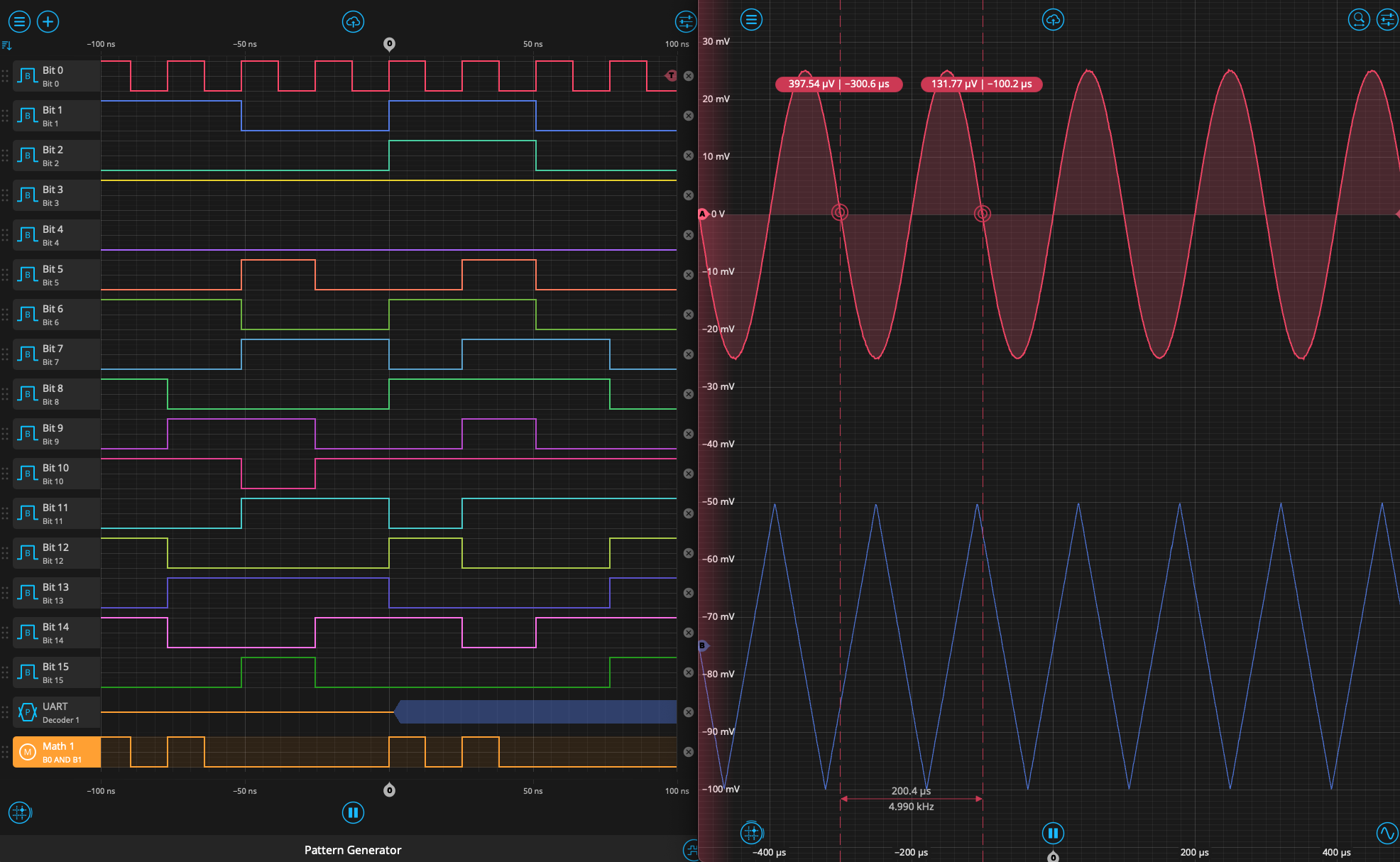Image resolution: width=1400 pixels, height=862 pixels.
Task: Open the oscilloscope hamburger menu
Action: click(752, 19)
